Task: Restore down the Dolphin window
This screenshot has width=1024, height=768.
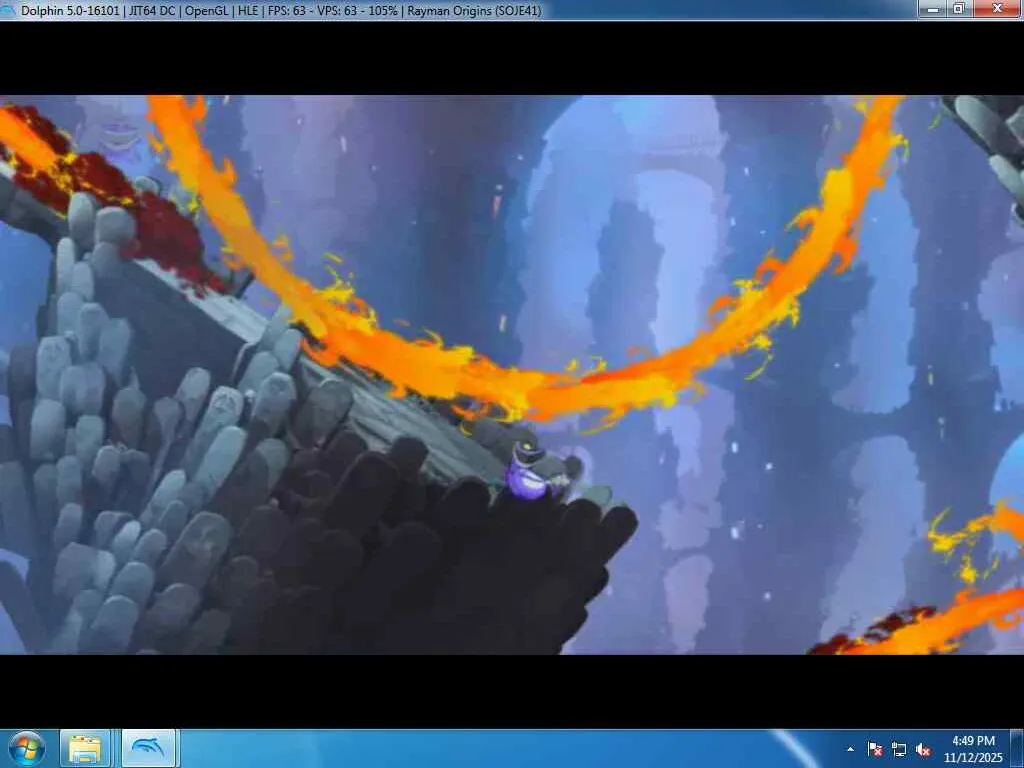Action: pyautogui.click(x=959, y=8)
